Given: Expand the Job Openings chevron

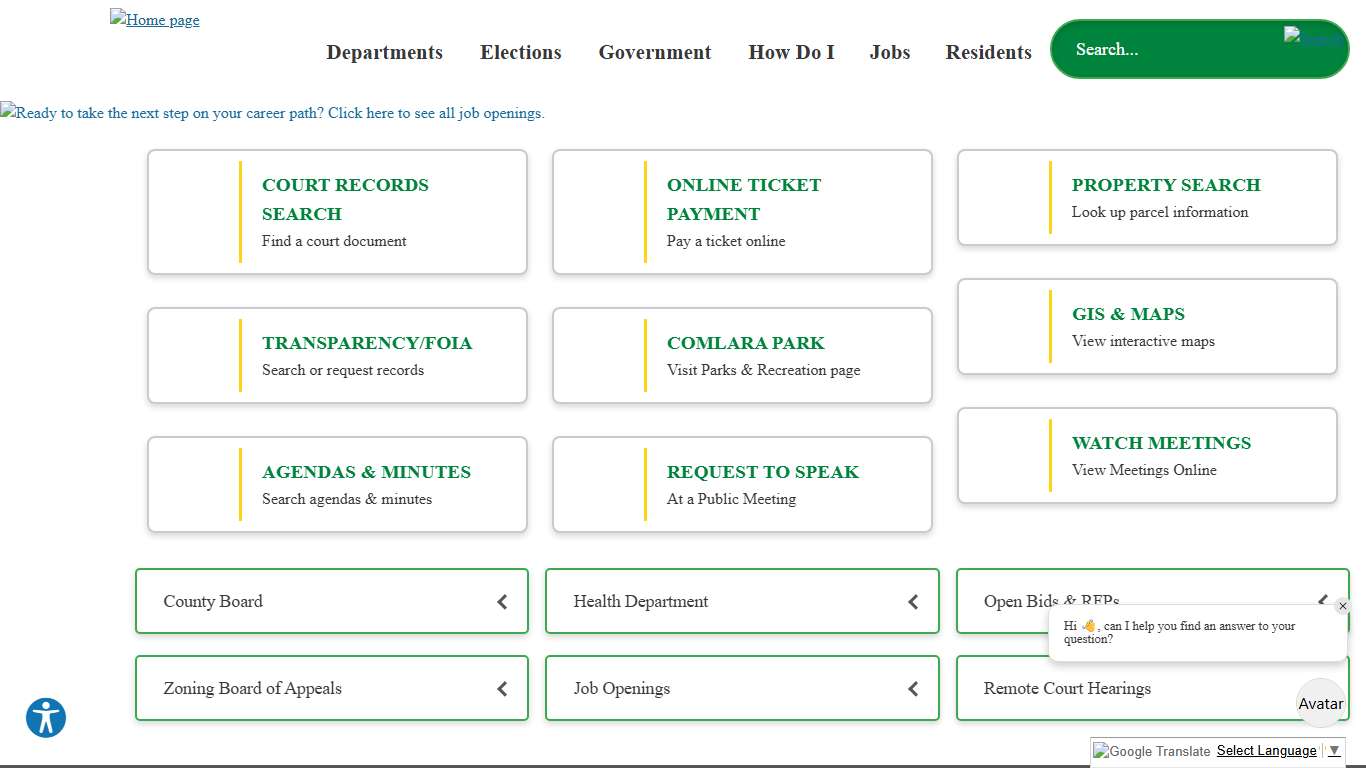Looking at the screenshot, I should point(912,689).
